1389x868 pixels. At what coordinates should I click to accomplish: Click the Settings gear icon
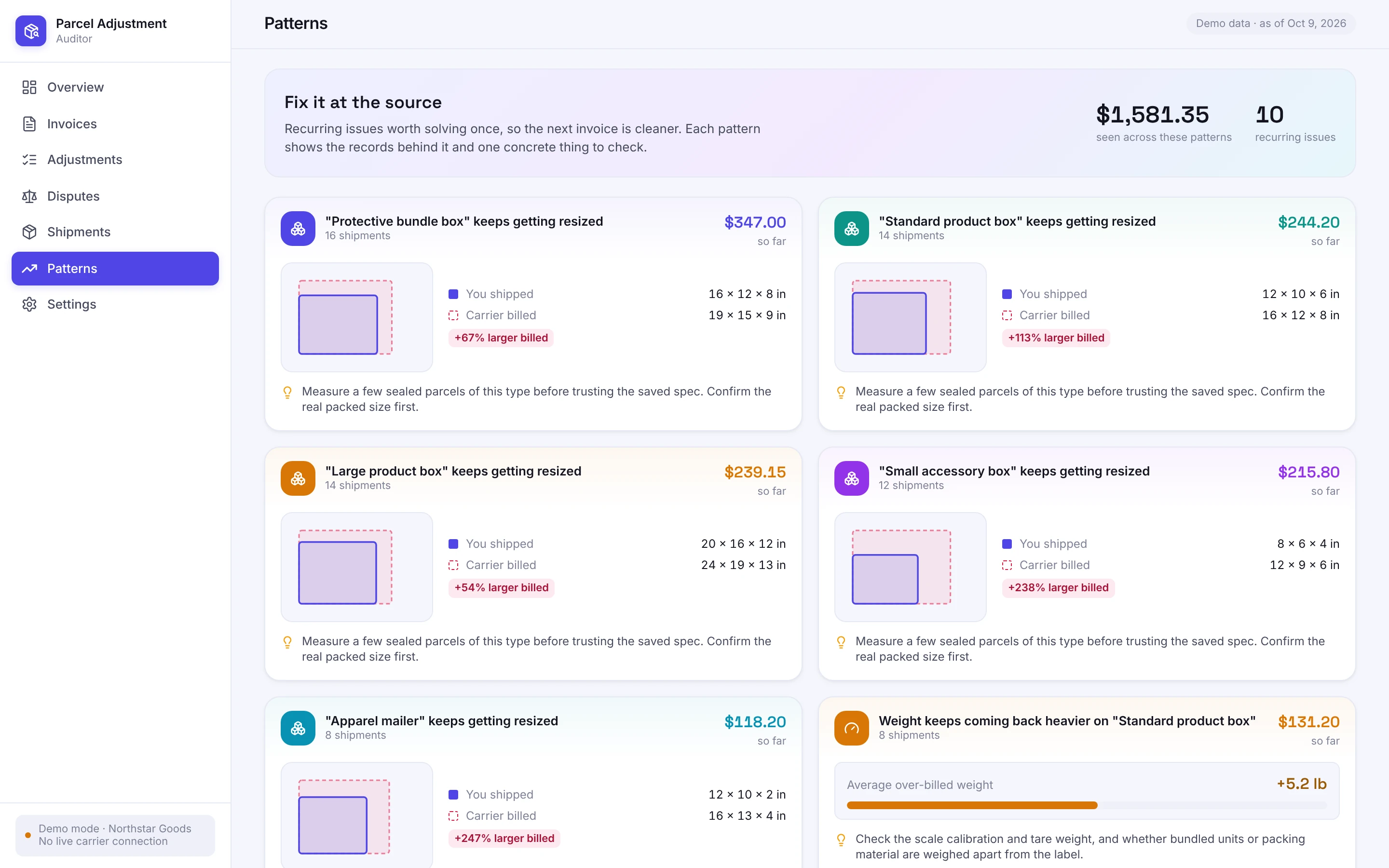pos(29,304)
